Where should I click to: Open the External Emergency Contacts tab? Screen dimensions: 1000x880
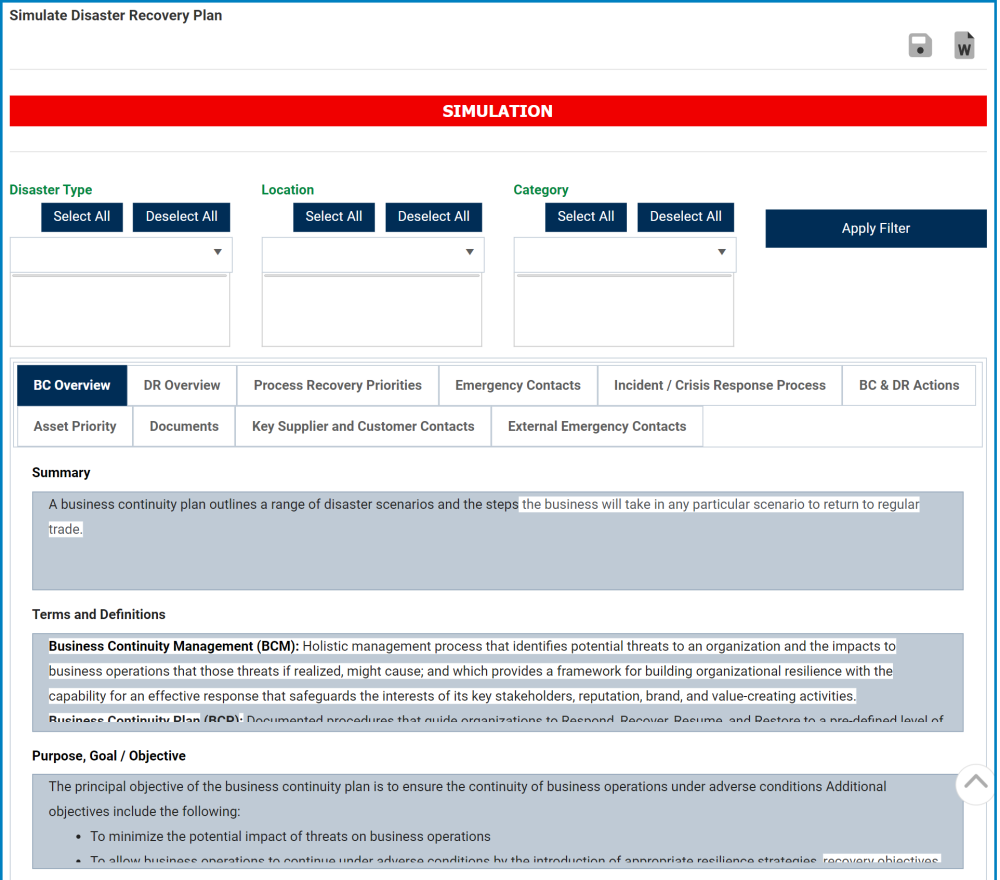click(x=596, y=426)
